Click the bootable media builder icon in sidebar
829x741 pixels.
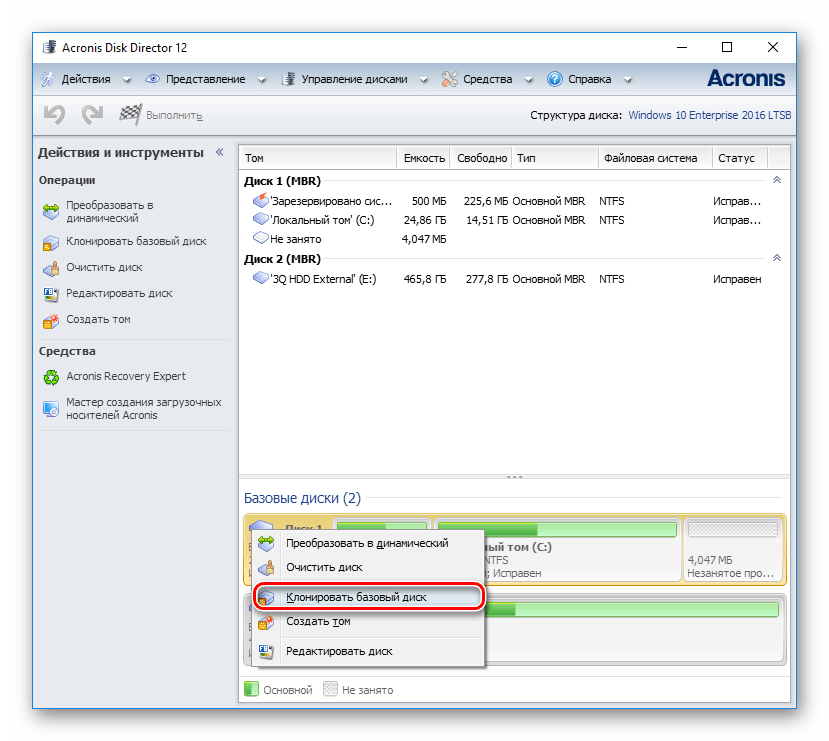pyautogui.click(x=50, y=408)
